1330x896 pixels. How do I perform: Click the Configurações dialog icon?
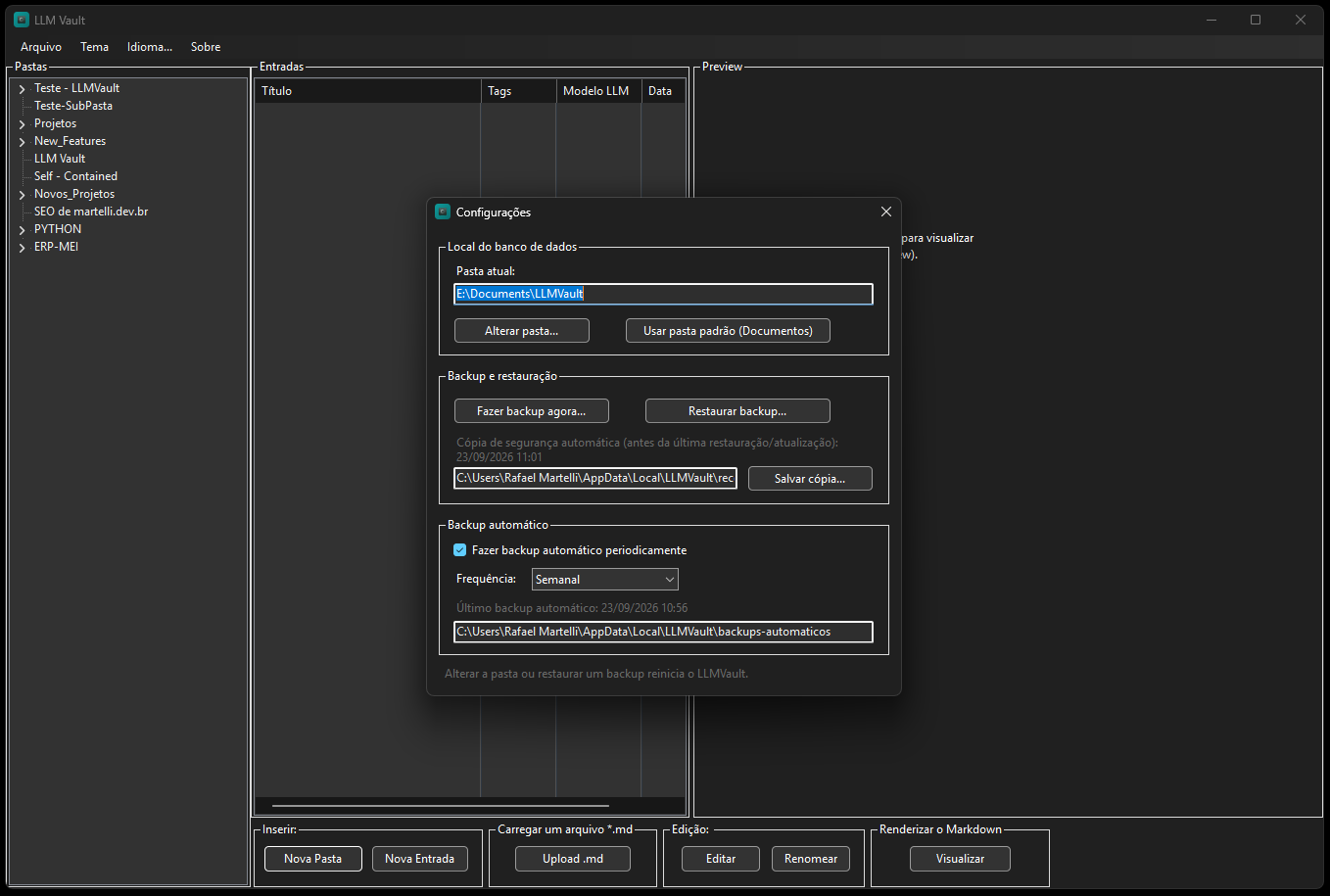(x=443, y=212)
